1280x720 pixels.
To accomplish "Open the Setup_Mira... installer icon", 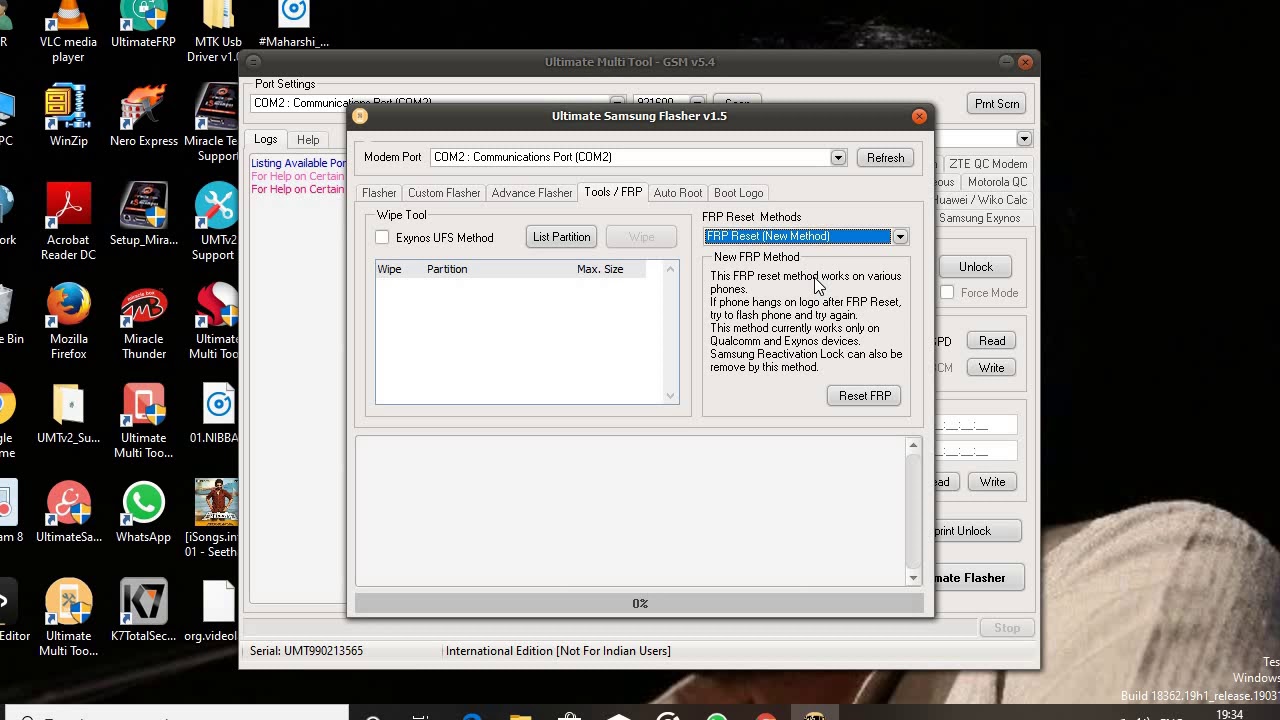I will click(x=143, y=215).
